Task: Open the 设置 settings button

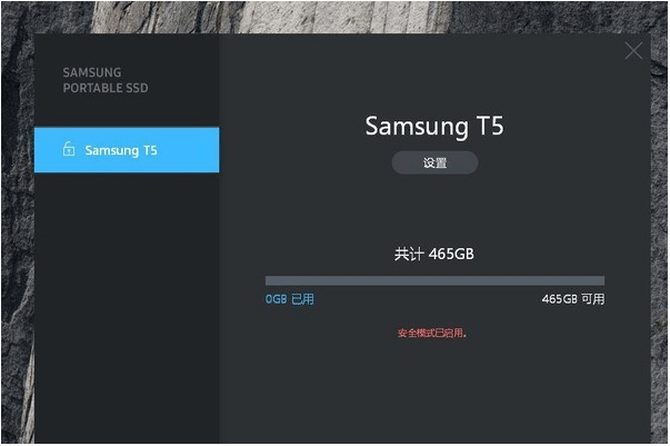Action: 435,163
